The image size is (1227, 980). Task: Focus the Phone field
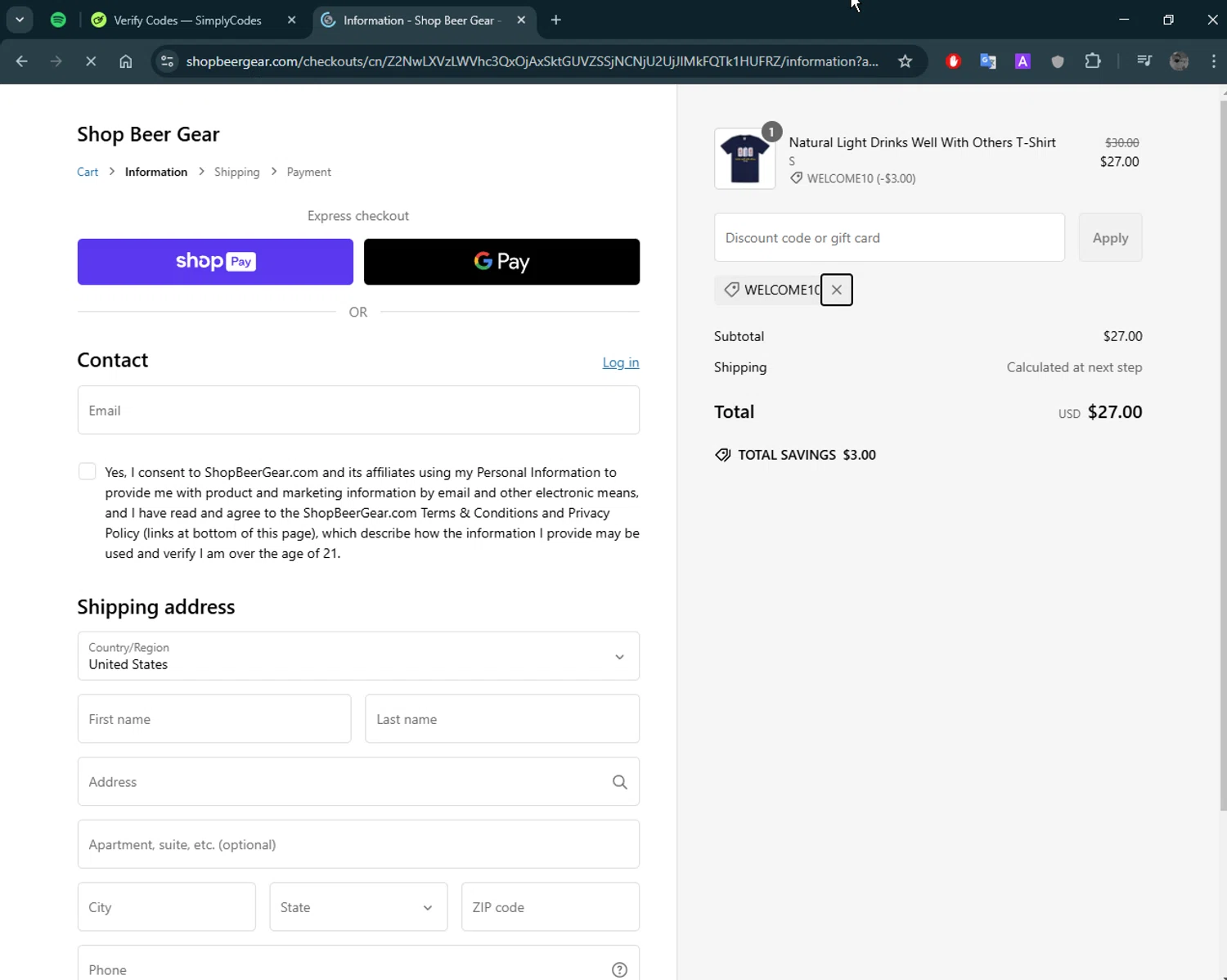point(358,964)
